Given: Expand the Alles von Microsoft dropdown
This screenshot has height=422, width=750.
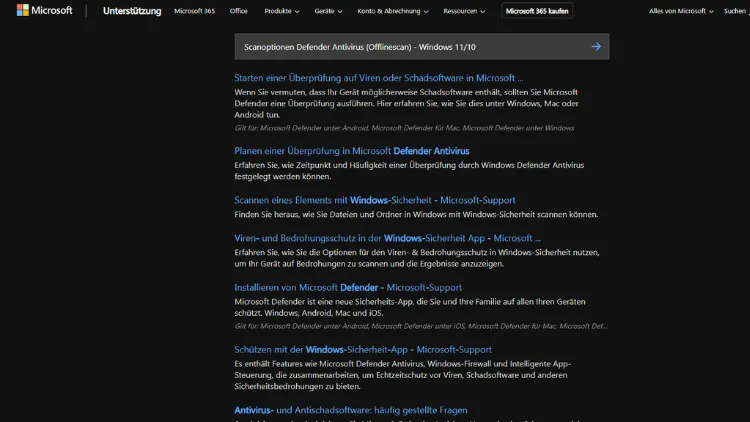Looking at the screenshot, I should (681, 11).
